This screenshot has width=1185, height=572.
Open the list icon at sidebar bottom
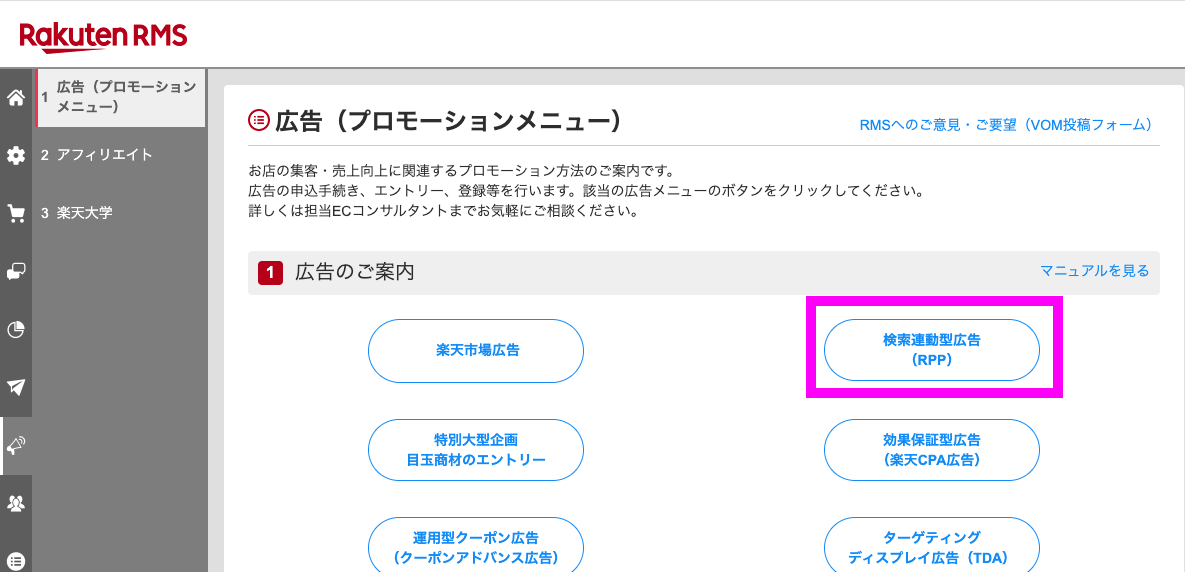(16, 561)
